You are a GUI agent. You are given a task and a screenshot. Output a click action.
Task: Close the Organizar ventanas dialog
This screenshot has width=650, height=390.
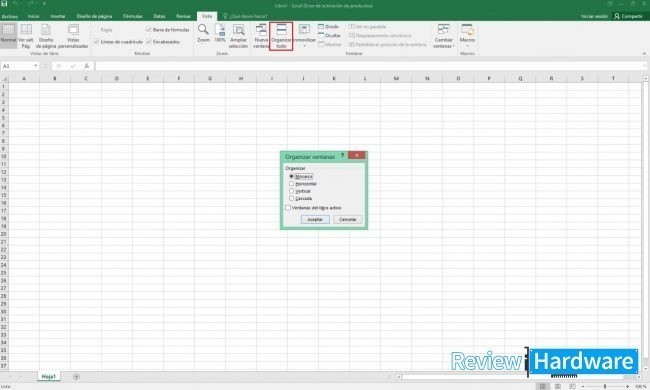pos(357,155)
